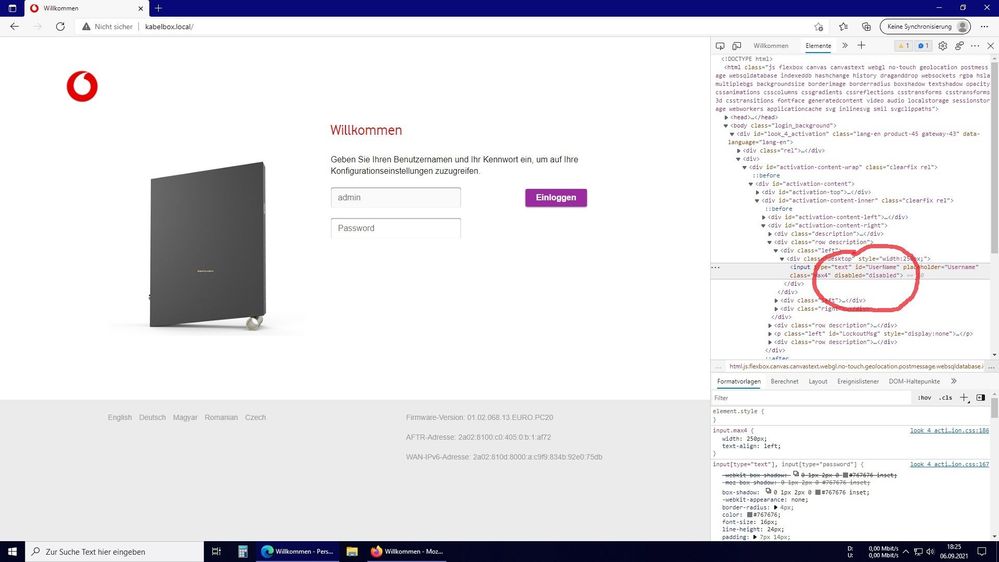Open DevTools three-dots customize menu

975,46
